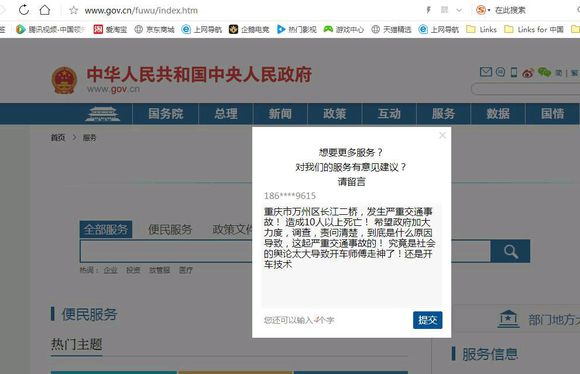Open the 游戏中心 bookmark
The image size is (580, 374).
click(344, 29)
